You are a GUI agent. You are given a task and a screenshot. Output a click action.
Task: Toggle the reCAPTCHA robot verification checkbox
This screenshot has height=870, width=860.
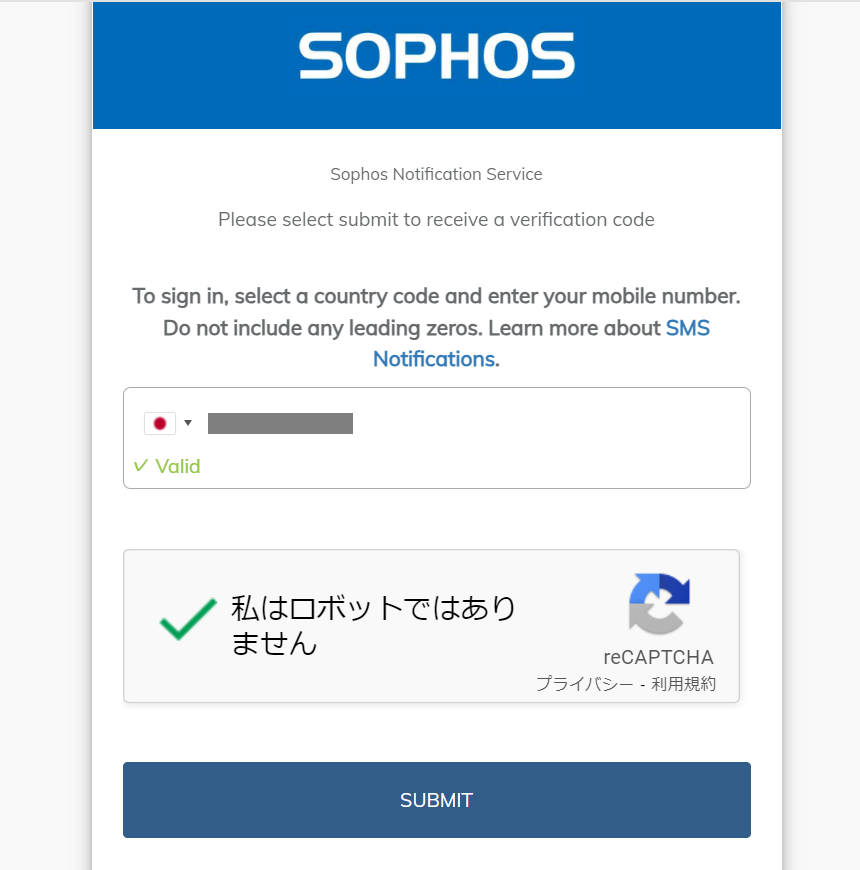[x=188, y=620]
